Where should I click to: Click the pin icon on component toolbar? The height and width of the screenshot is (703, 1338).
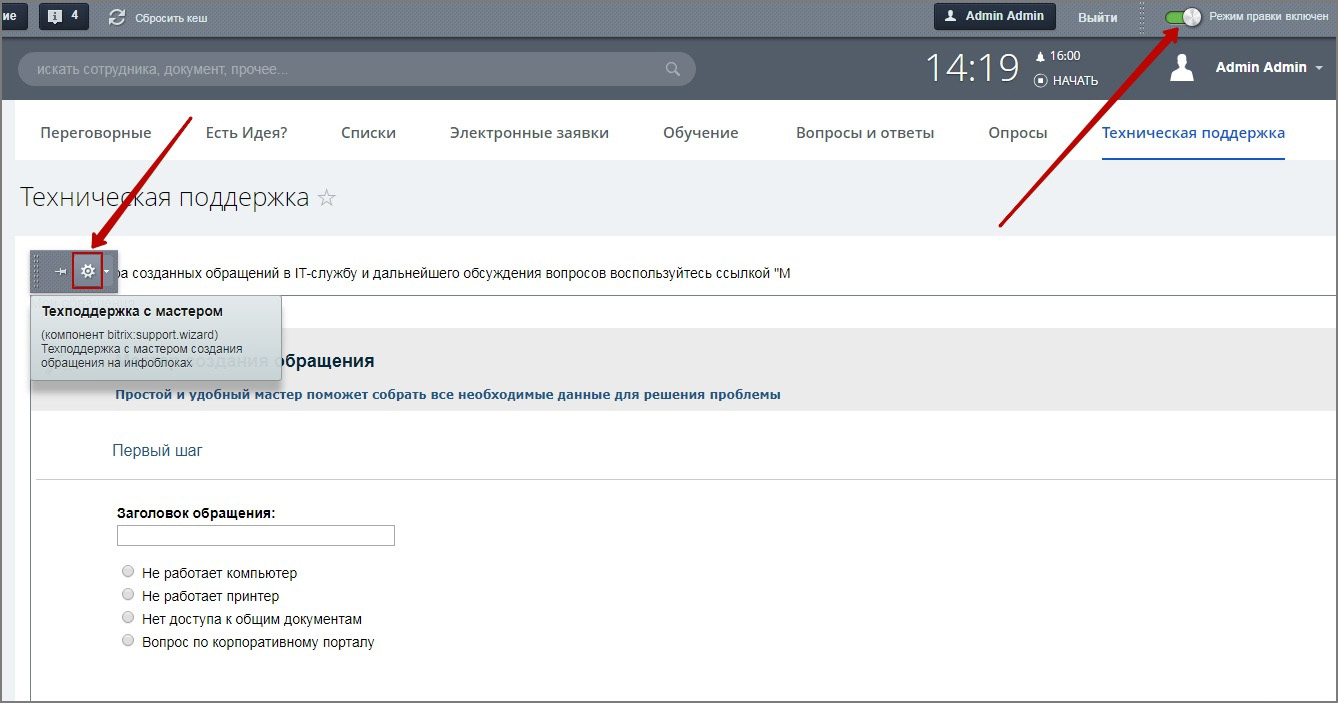pos(60,271)
